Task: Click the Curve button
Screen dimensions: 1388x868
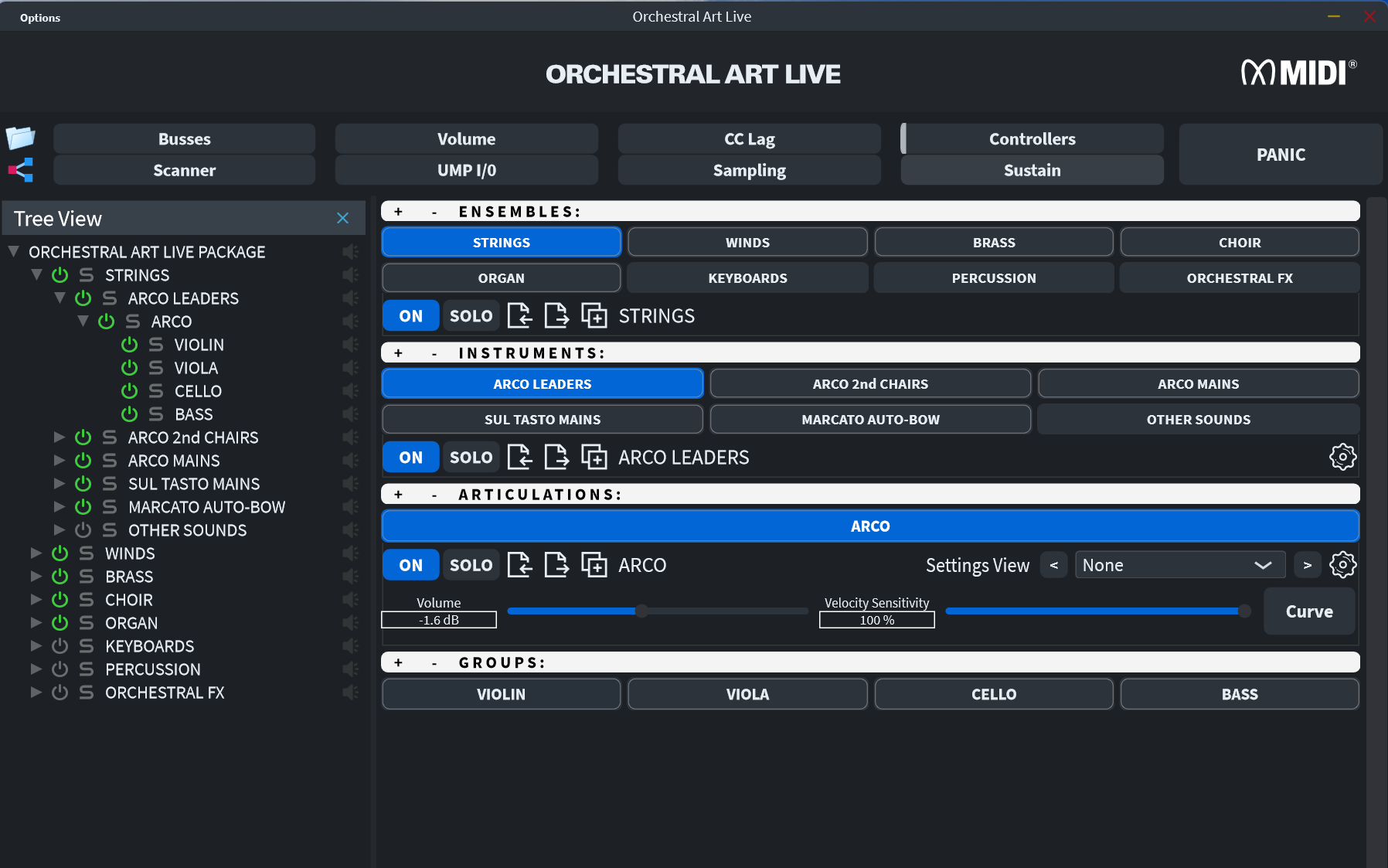Action: (x=1308, y=611)
